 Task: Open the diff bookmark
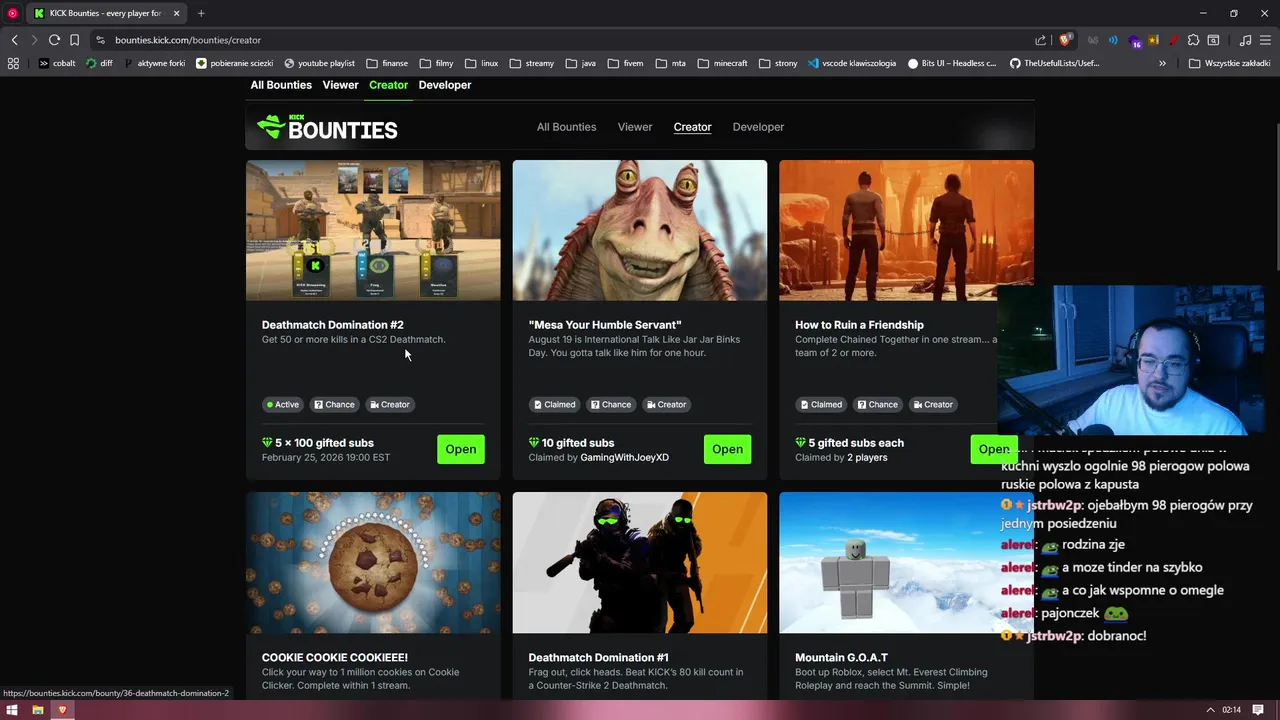coord(99,63)
